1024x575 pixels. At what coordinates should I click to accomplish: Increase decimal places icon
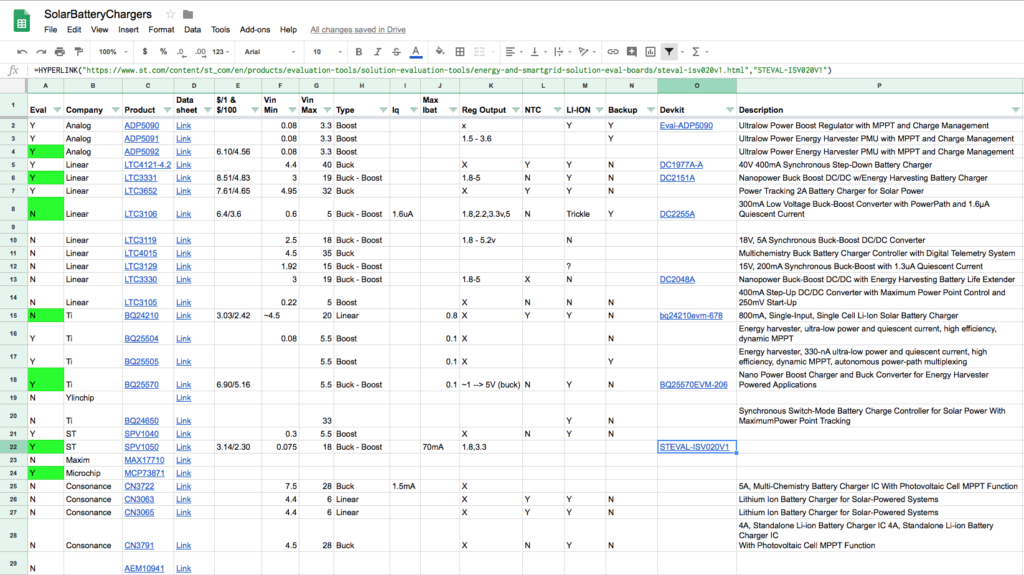click(200, 52)
